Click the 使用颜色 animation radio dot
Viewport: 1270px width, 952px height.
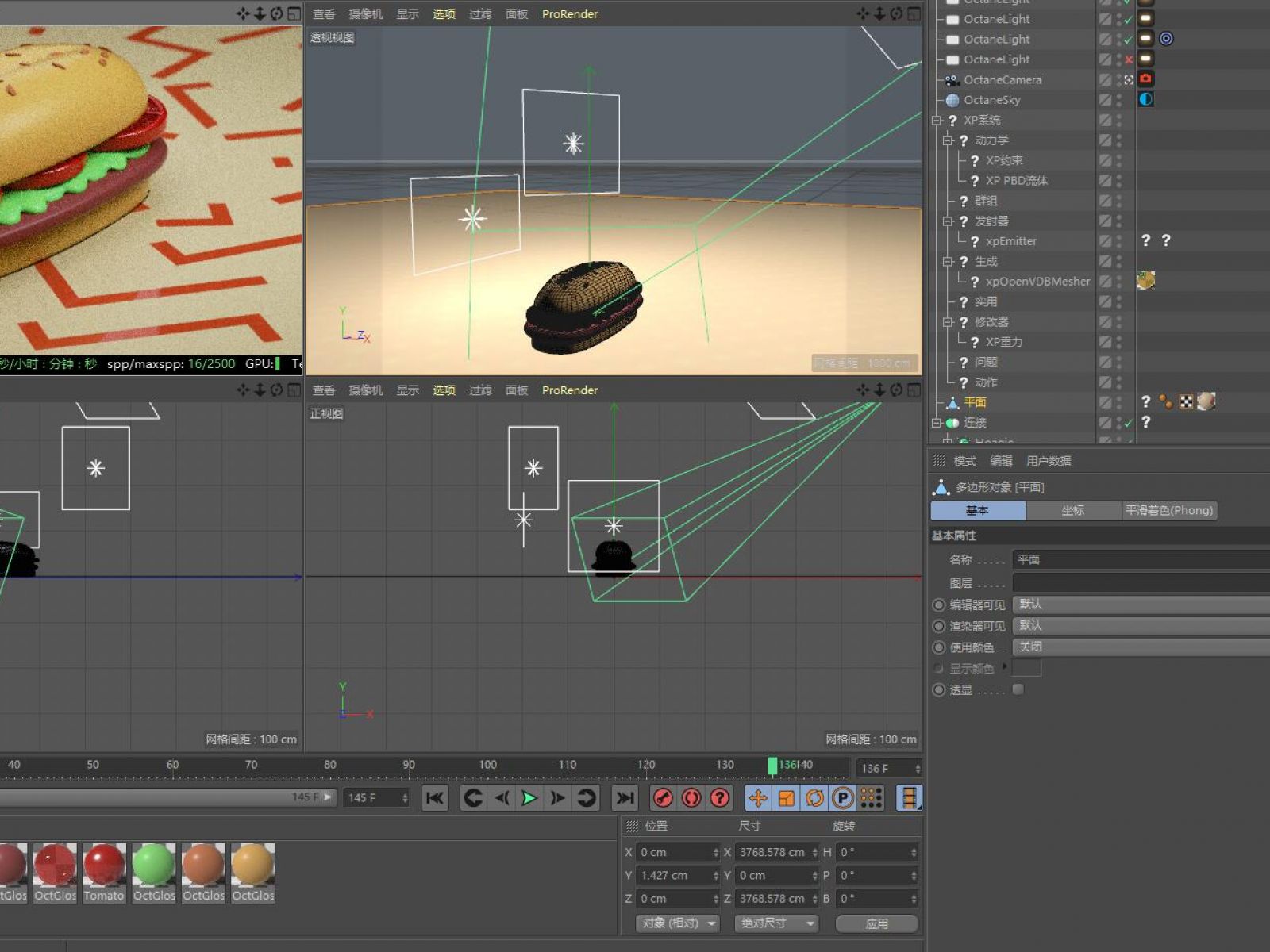(939, 647)
